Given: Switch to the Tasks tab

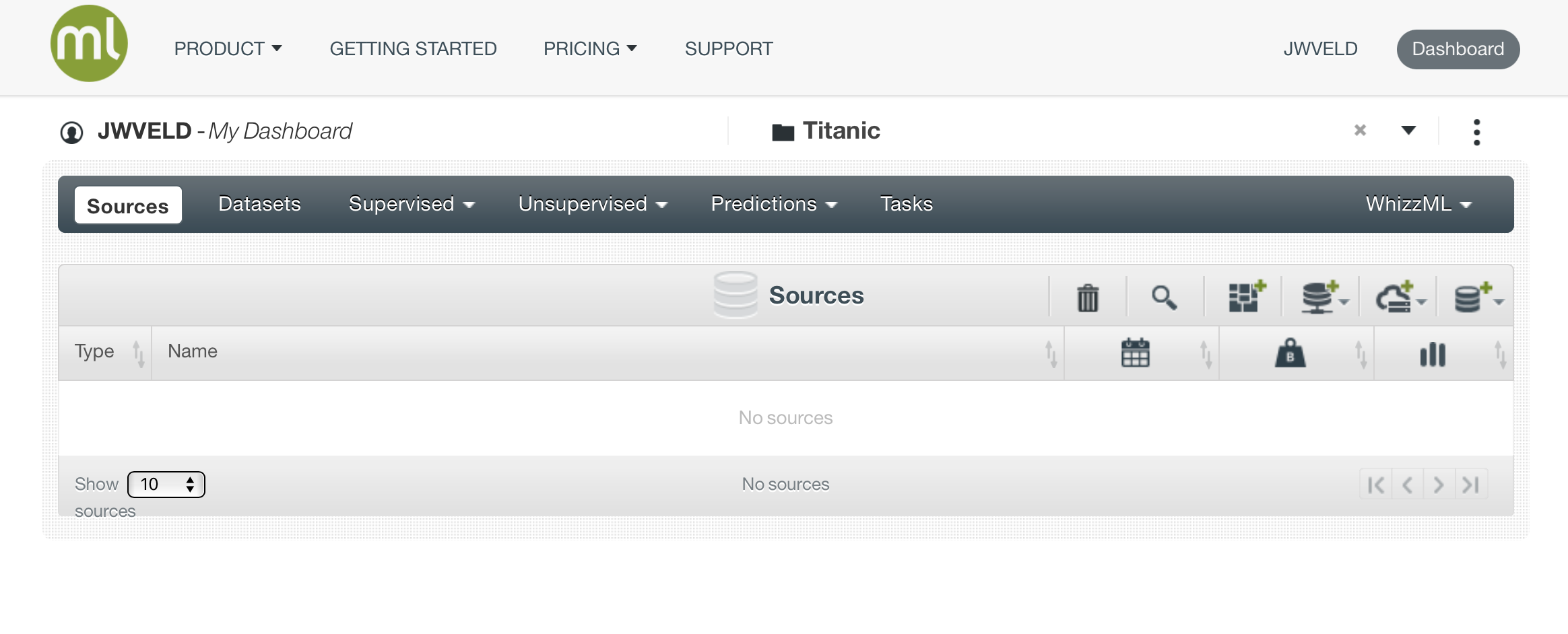Looking at the screenshot, I should pos(907,204).
